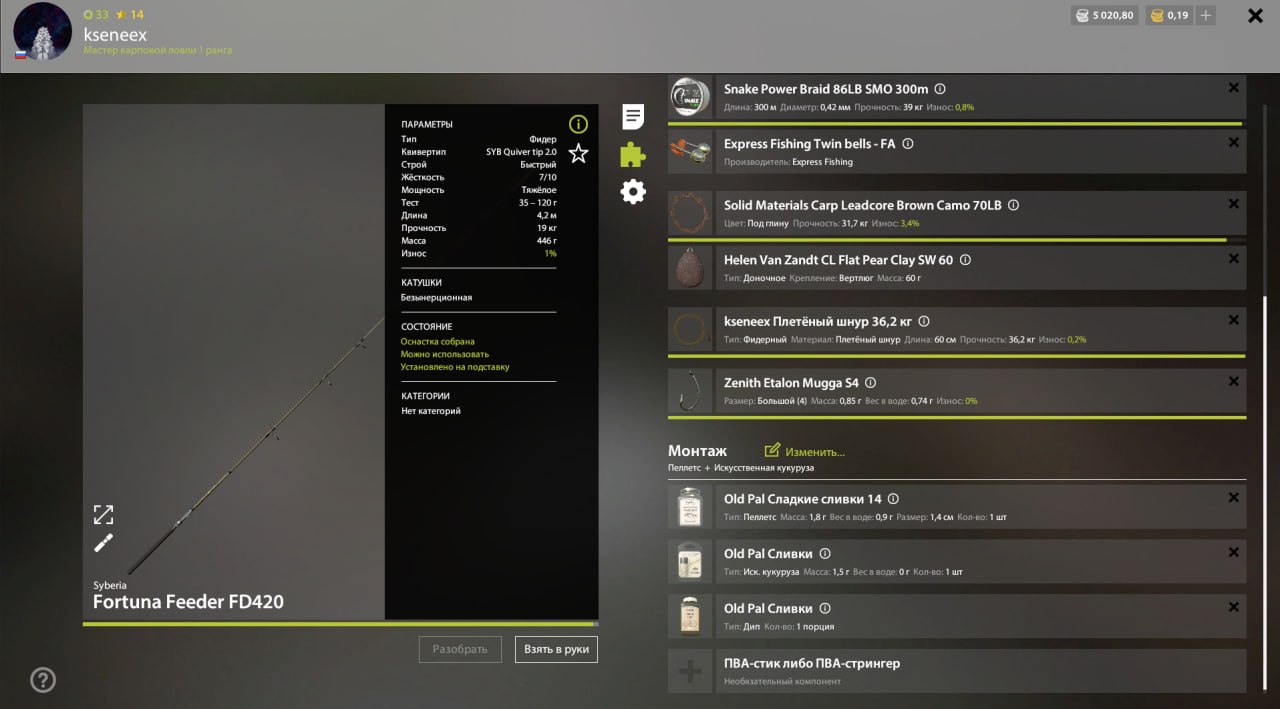Show info for Old Pal Сладкие сливки 14
1280x709 pixels.
[x=893, y=499]
